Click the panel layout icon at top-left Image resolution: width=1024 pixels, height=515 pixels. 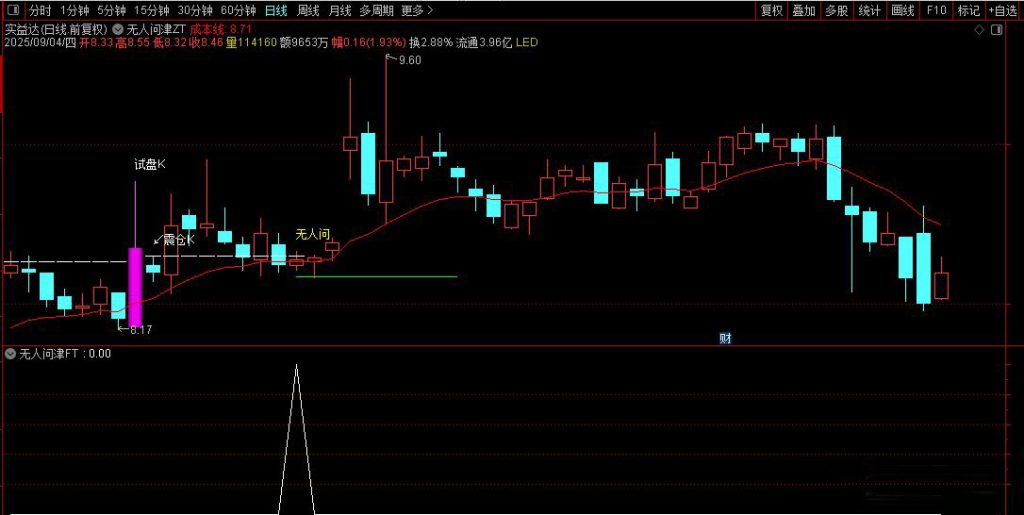(11, 11)
